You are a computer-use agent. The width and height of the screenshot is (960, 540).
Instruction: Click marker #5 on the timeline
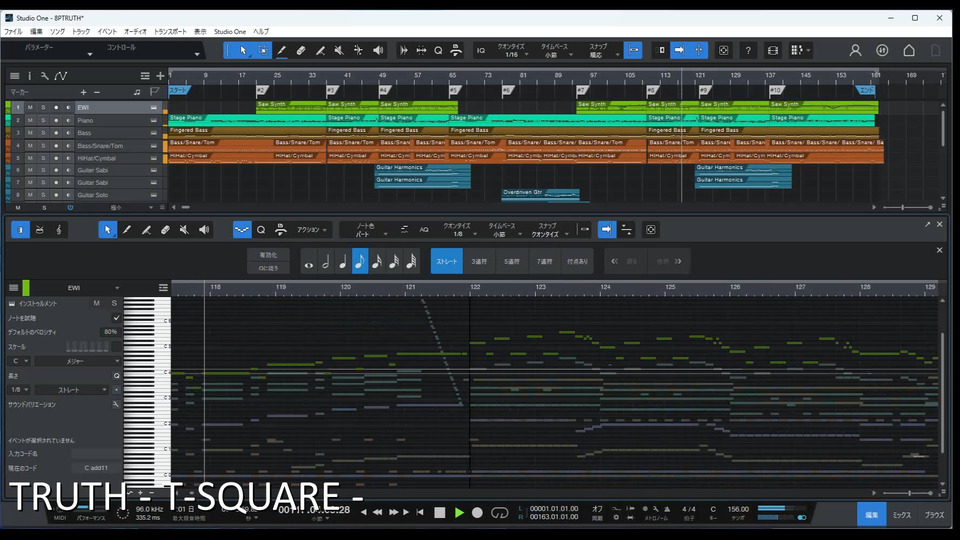click(x=454, y=91)
